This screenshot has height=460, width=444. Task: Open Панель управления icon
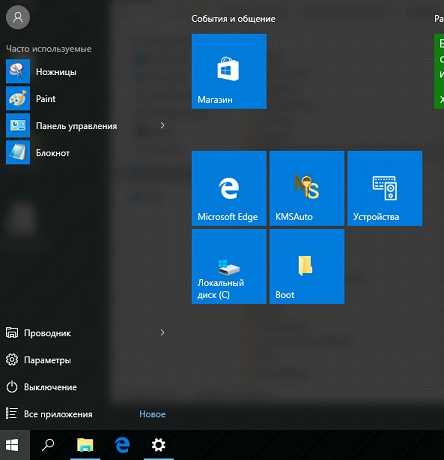(18, 126)
